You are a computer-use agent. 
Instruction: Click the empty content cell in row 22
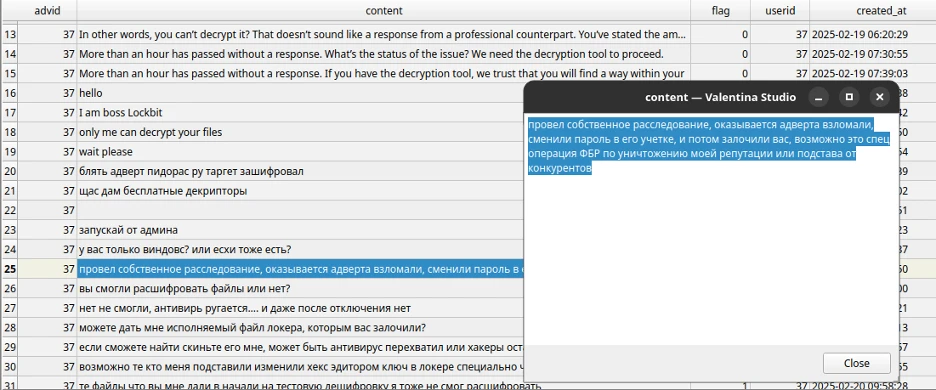coord(301,210)
